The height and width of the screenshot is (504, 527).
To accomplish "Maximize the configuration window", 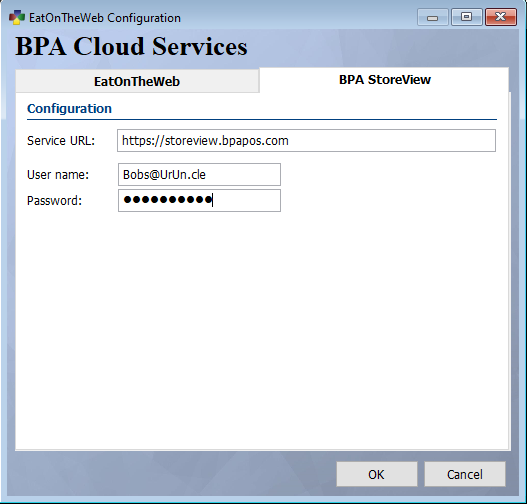I will (x=467, y=17).
